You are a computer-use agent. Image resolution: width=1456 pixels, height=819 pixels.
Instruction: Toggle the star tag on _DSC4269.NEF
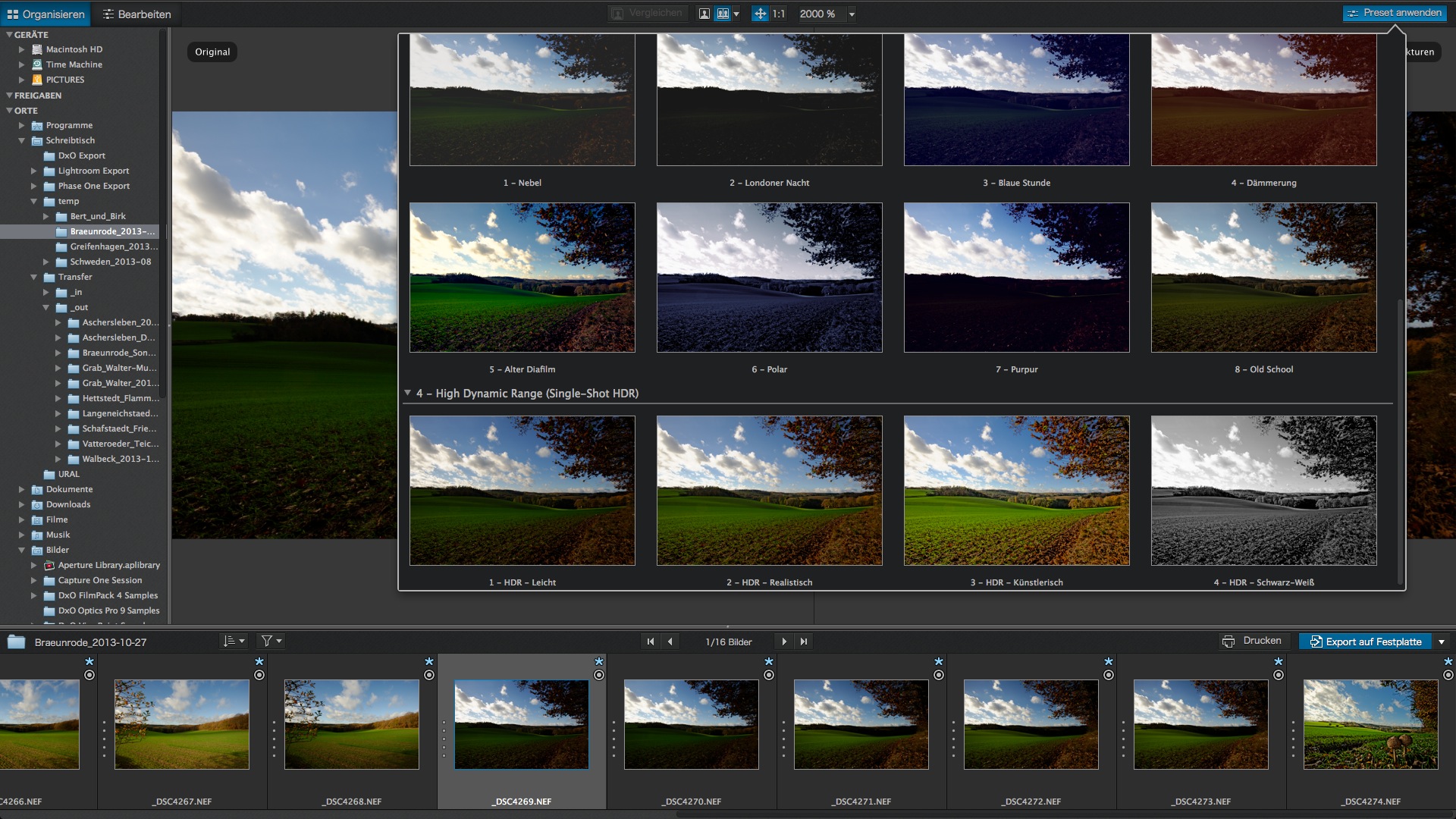tap(599, 662)
